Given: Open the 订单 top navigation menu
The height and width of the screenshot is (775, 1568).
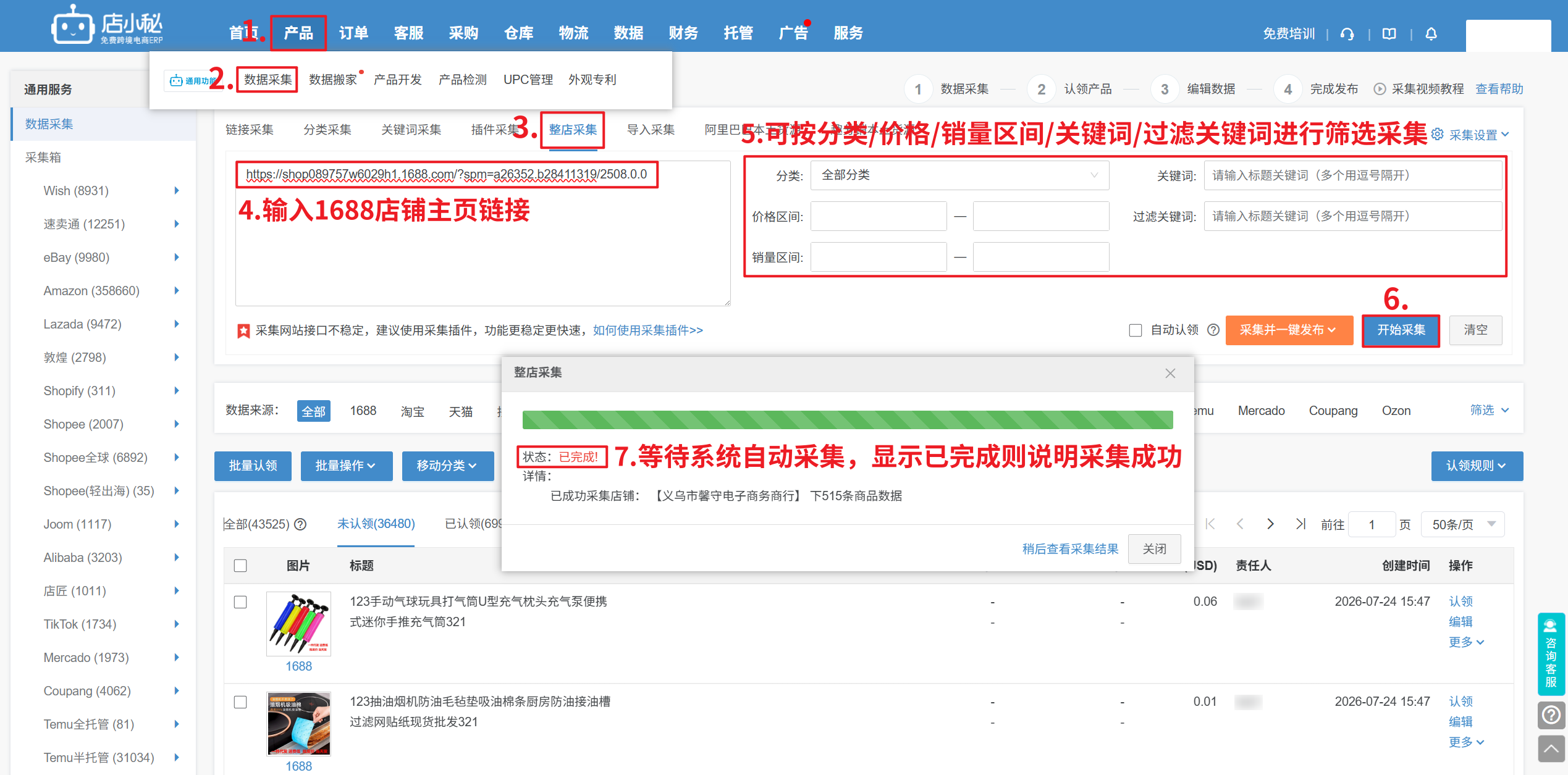Looking at the screenshot, I should coord(353,33).
